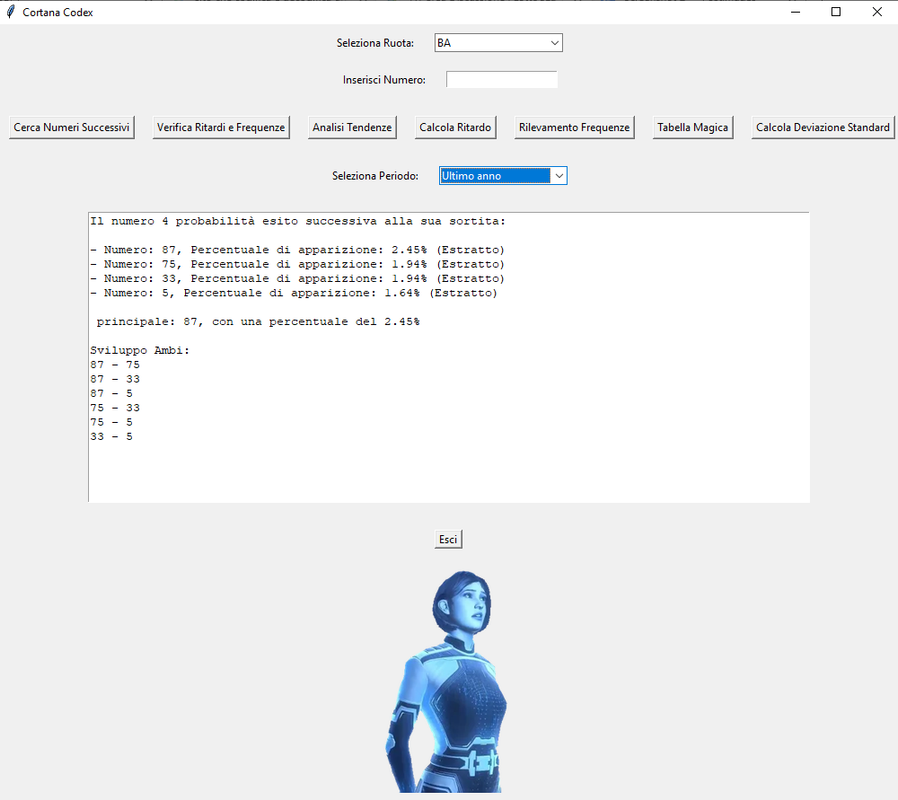Click the 'Sviluppo Ambi:' heading
898x800 pixels.
[140, 350]
